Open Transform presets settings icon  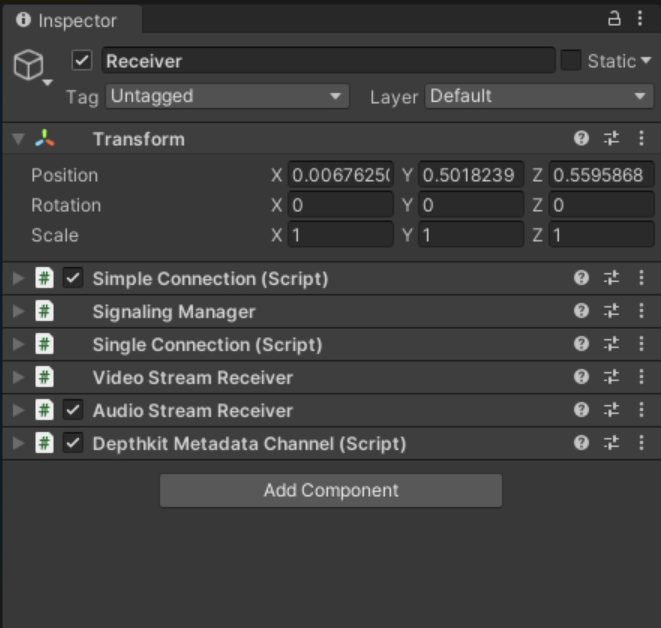click(x=611, y=139)
